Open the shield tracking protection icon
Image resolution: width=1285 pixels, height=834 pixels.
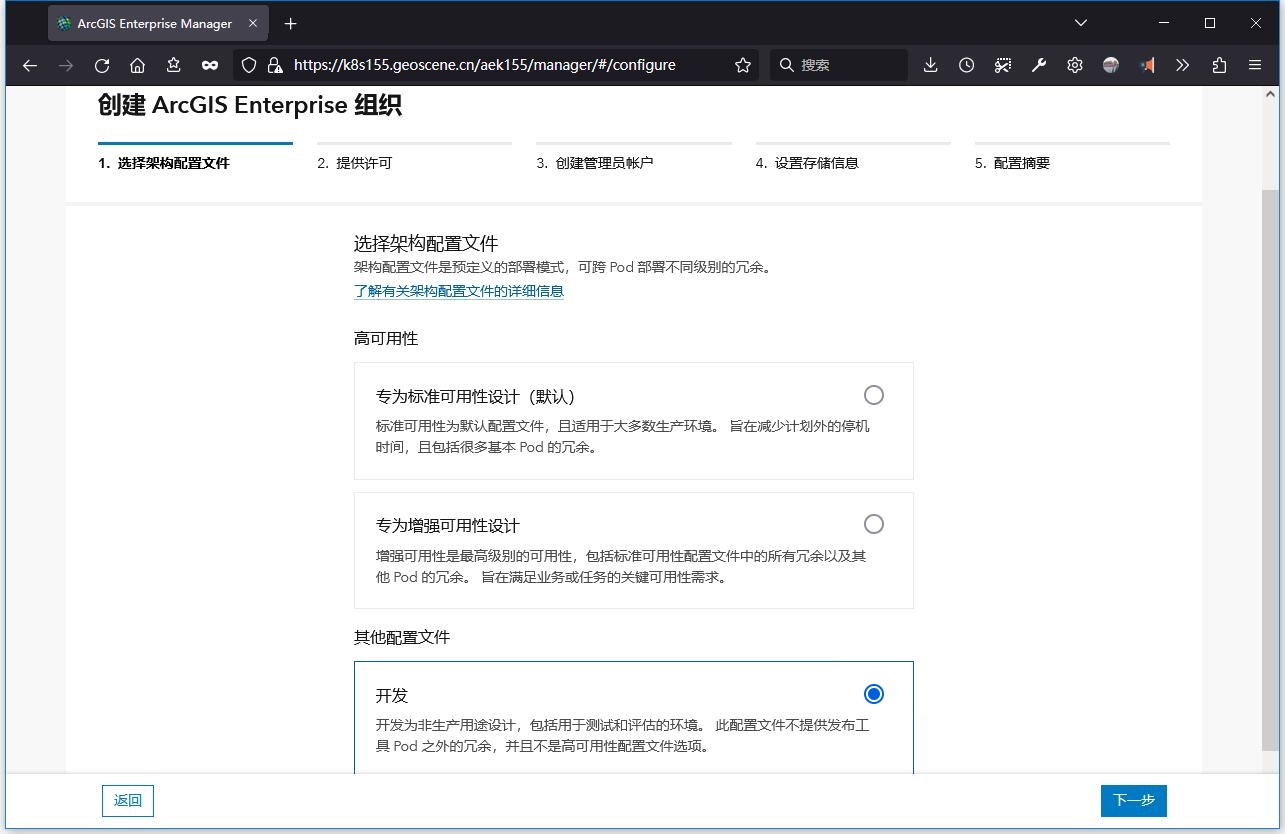[250, 65]
